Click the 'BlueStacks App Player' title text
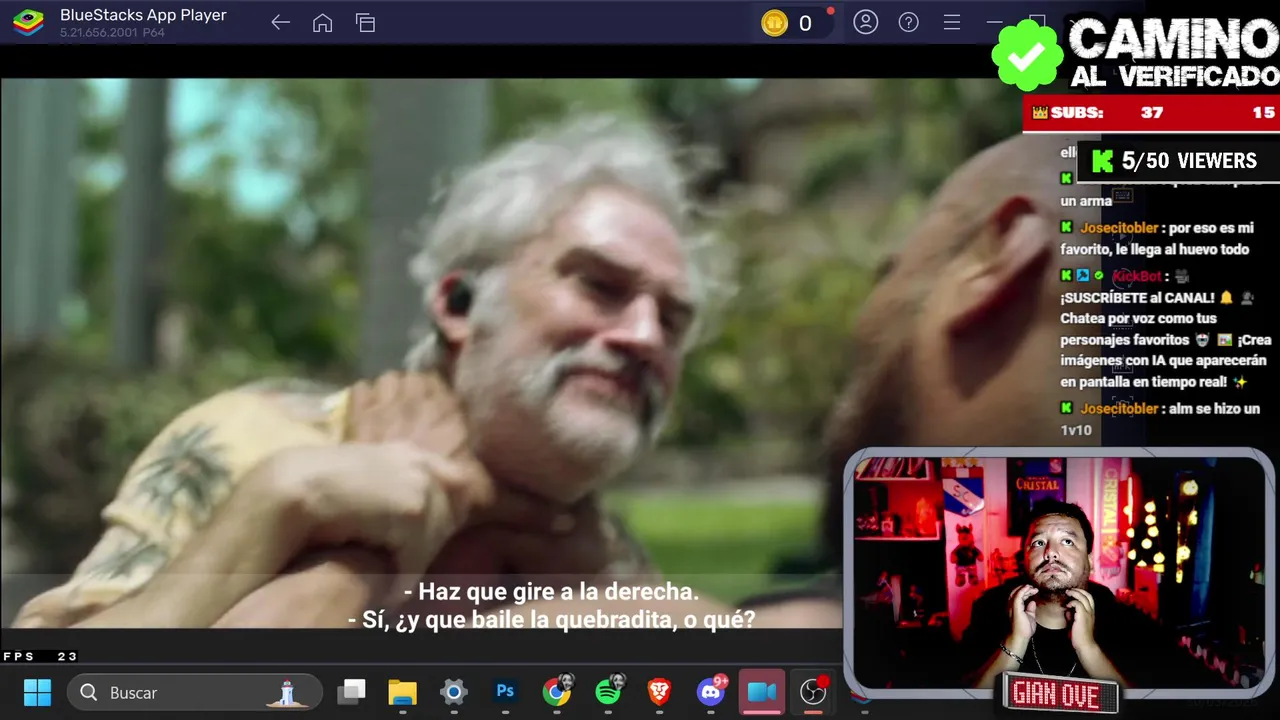 tap(143, 15)
